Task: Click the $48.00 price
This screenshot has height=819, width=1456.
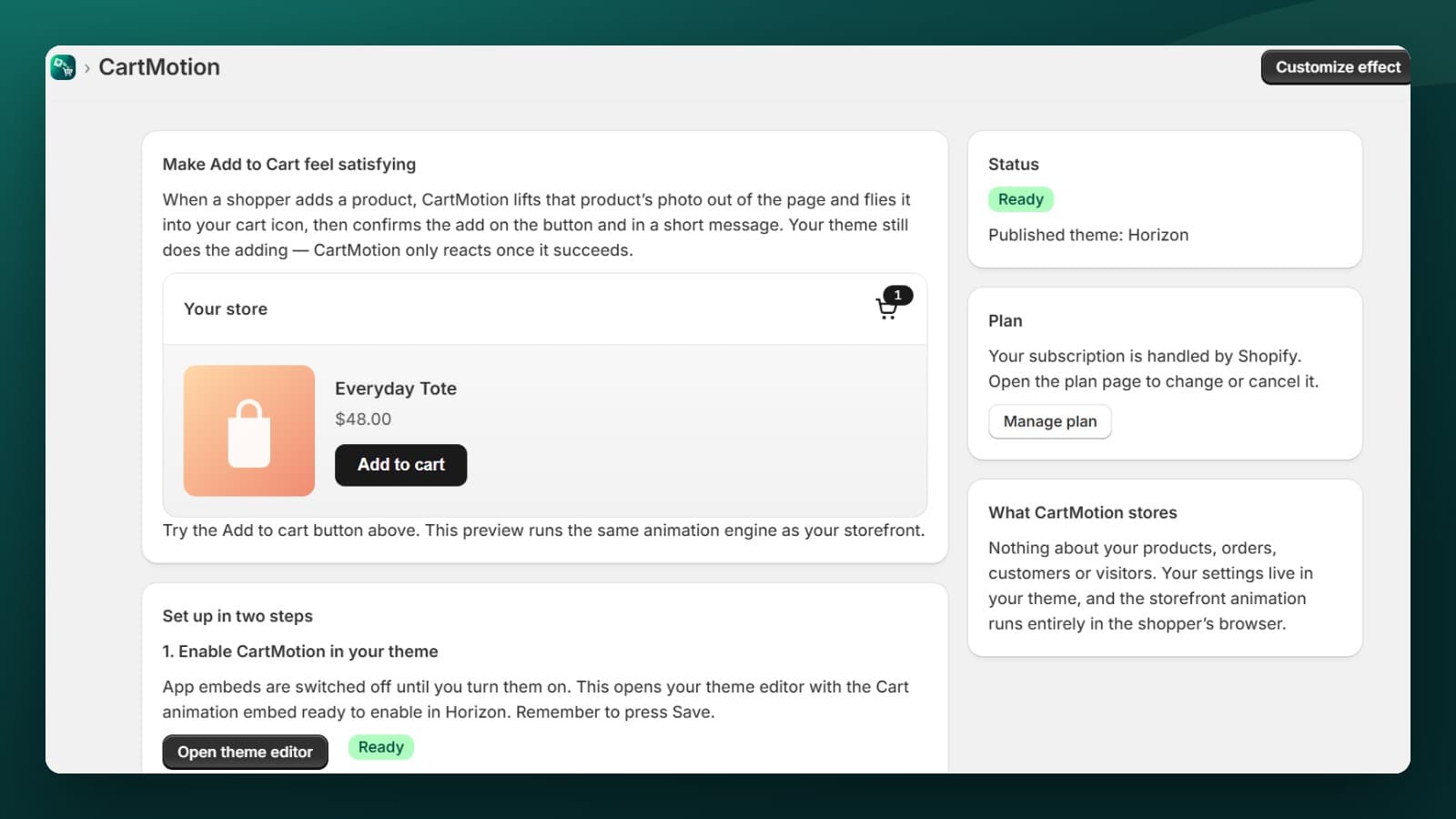Action: [x=363, y=420]
